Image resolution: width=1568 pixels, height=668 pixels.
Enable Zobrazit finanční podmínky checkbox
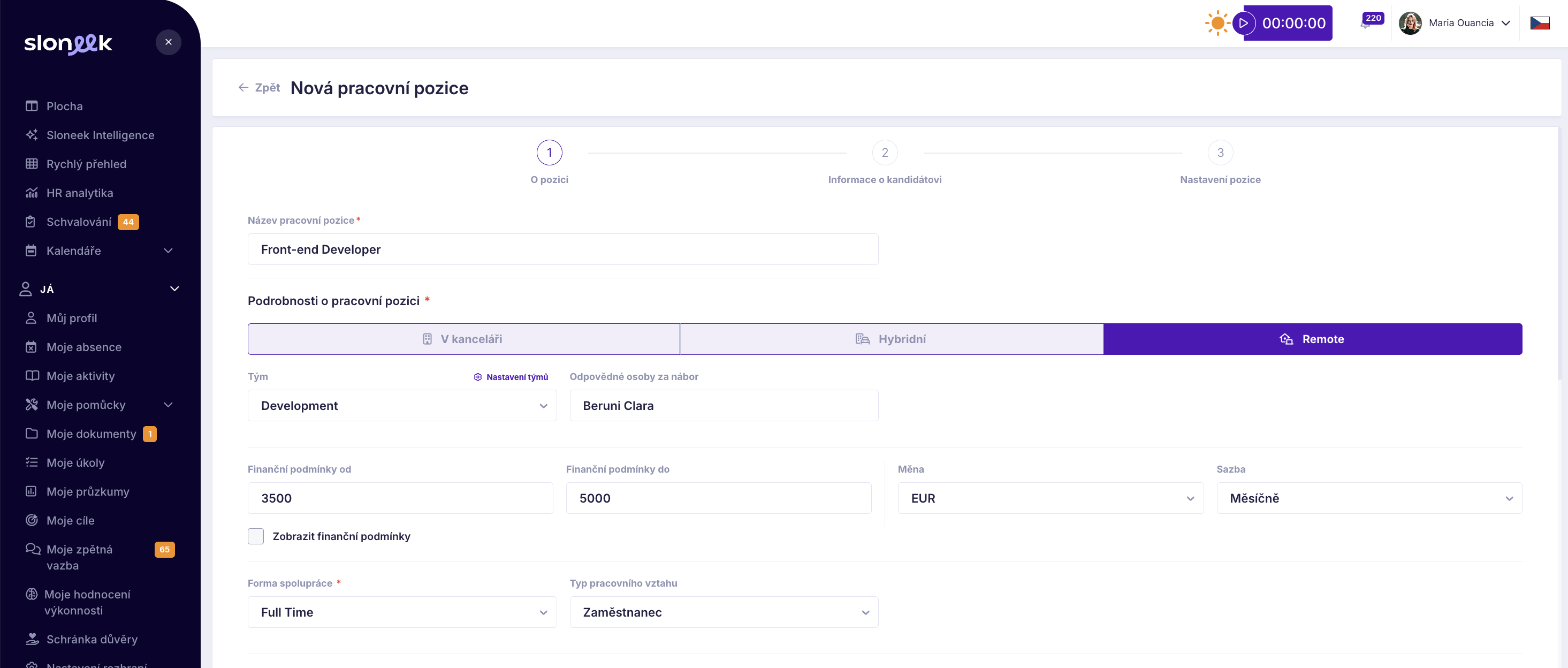(x=256, y=536)
